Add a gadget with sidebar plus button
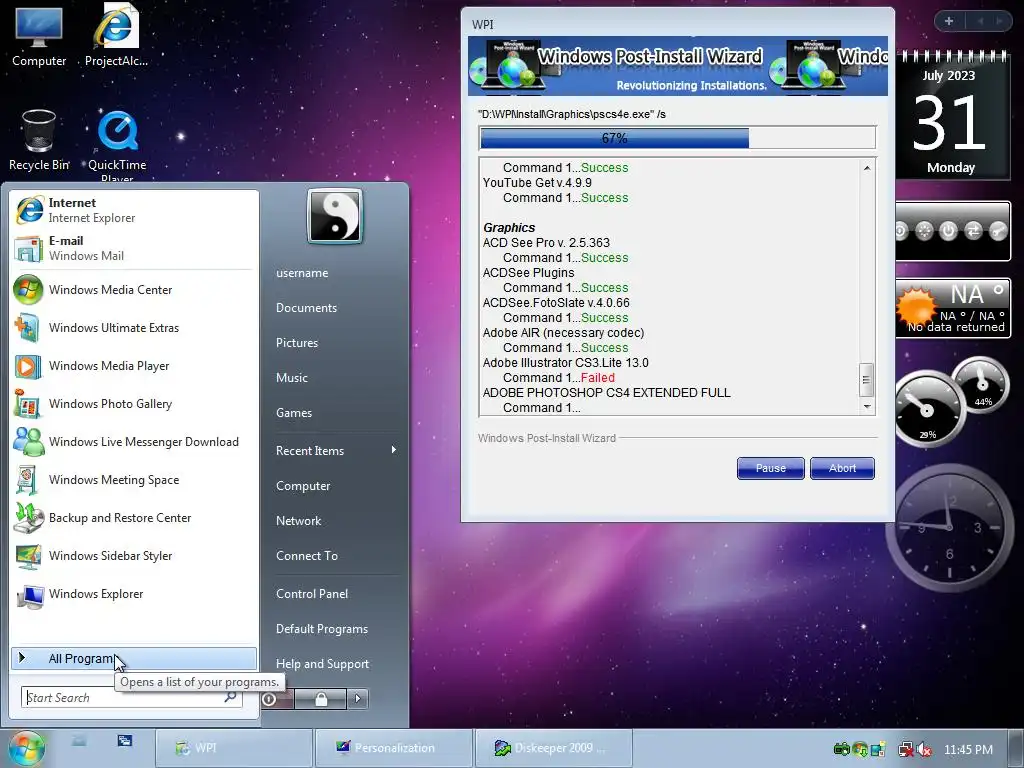Image resolution: width=1024 pixels, height=768 pixels. (x=949, y=21)
